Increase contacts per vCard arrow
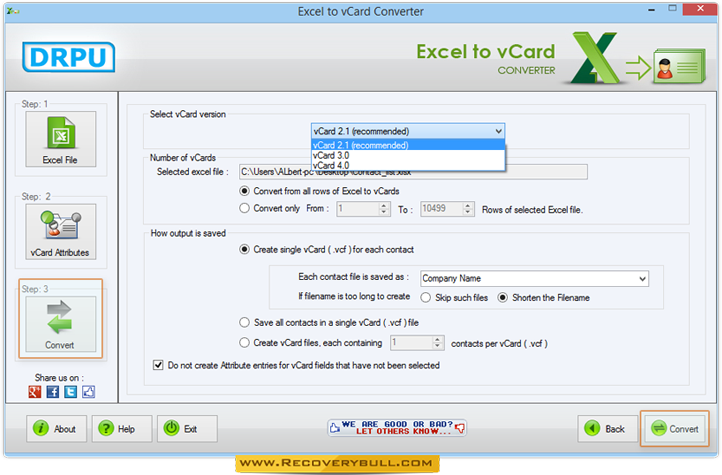Screen dimensions: 722x475 tap(438, 339)
